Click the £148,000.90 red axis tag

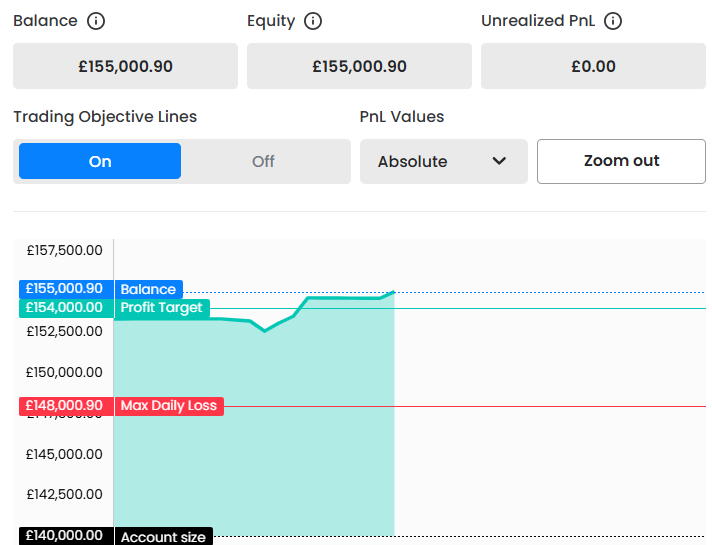click(x=65, y=405)
